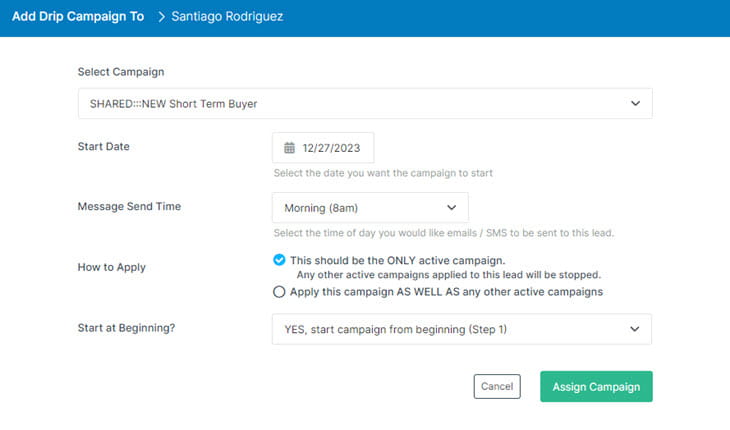Click the Message Send Time label

(129, 206)
